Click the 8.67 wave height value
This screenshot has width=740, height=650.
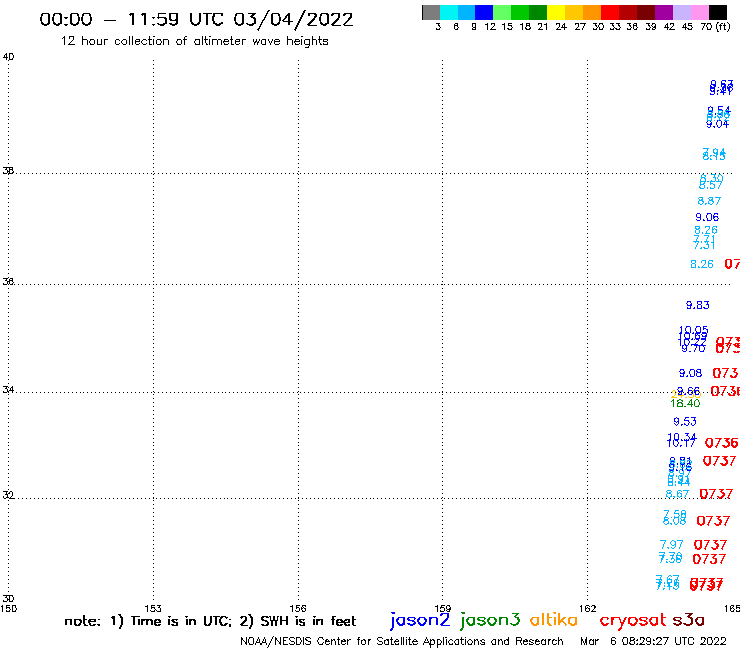coord(677,494)
